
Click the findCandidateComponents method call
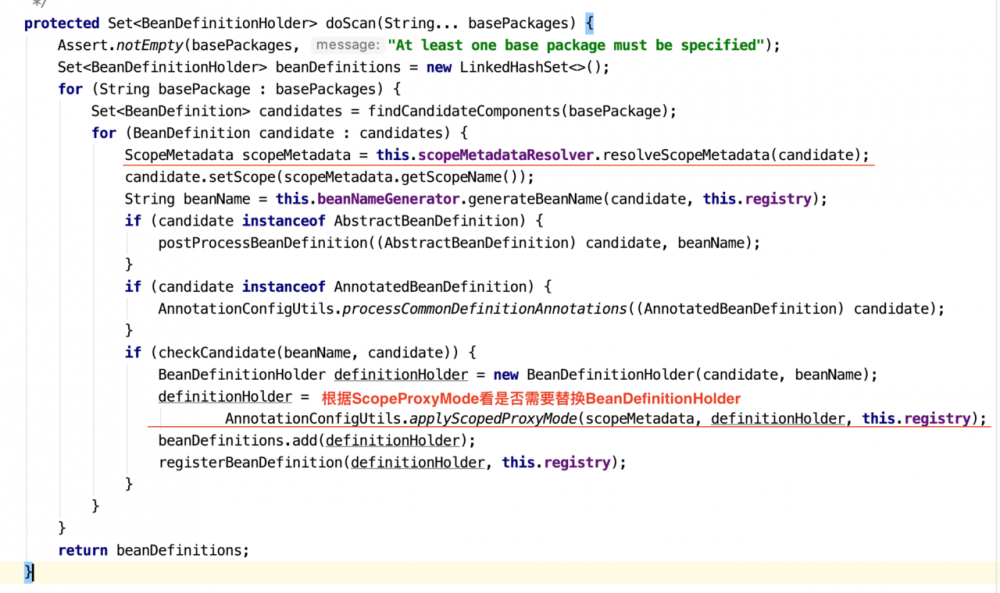tap(464, 112)
